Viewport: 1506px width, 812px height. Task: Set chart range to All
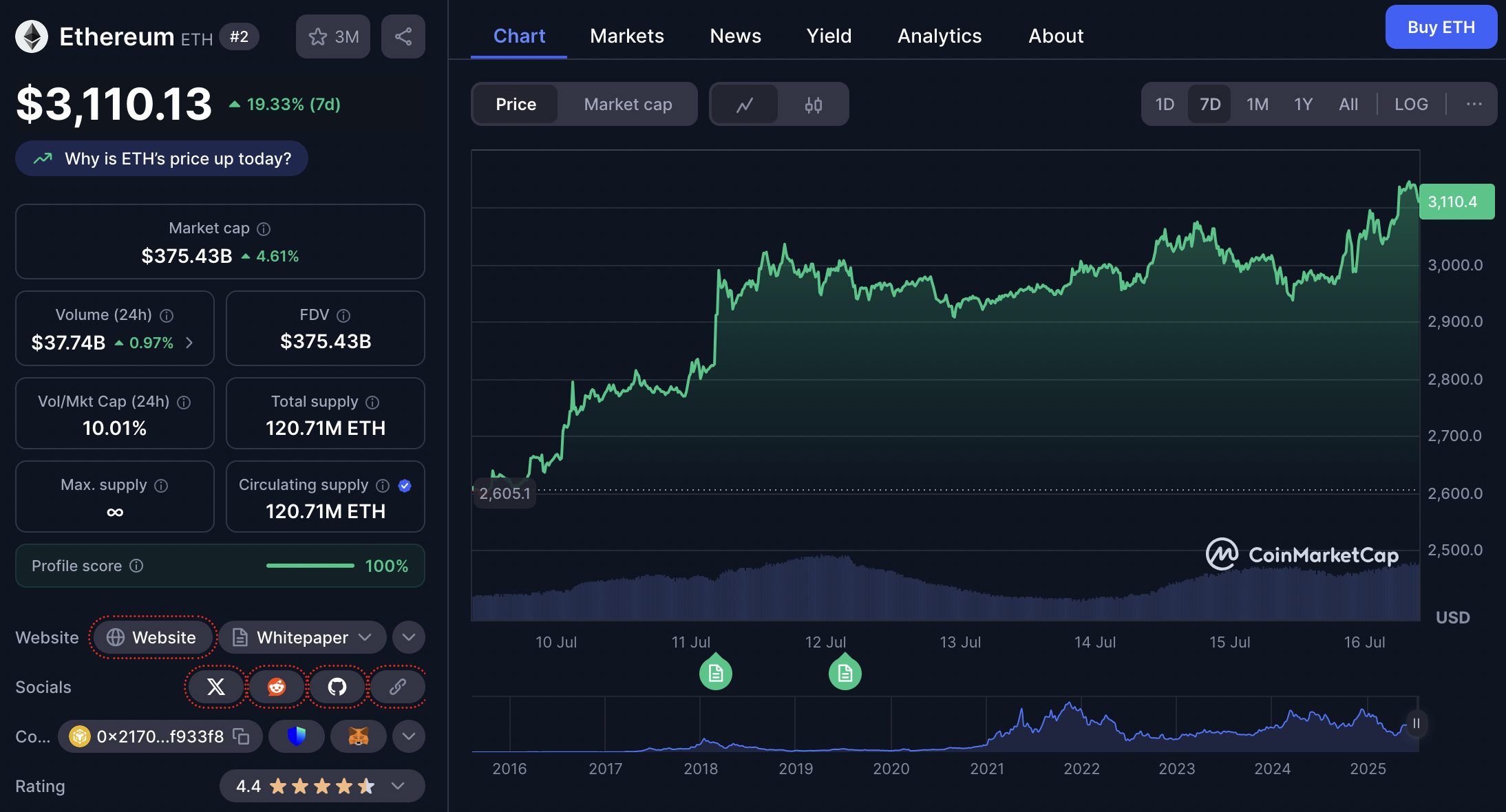click(1348, 105)
